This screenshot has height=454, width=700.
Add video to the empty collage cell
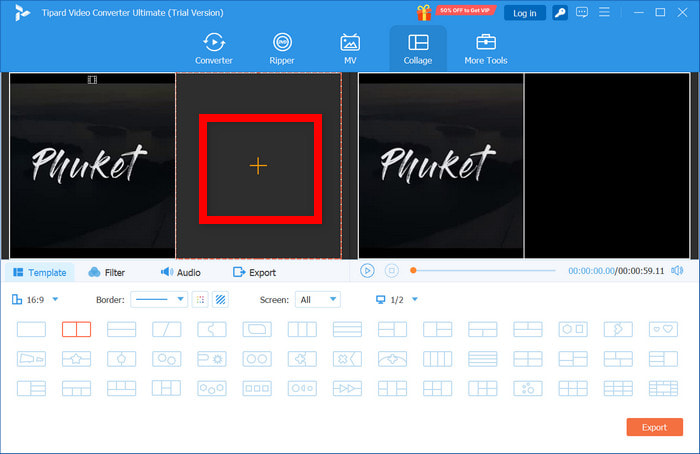point(258,166)
